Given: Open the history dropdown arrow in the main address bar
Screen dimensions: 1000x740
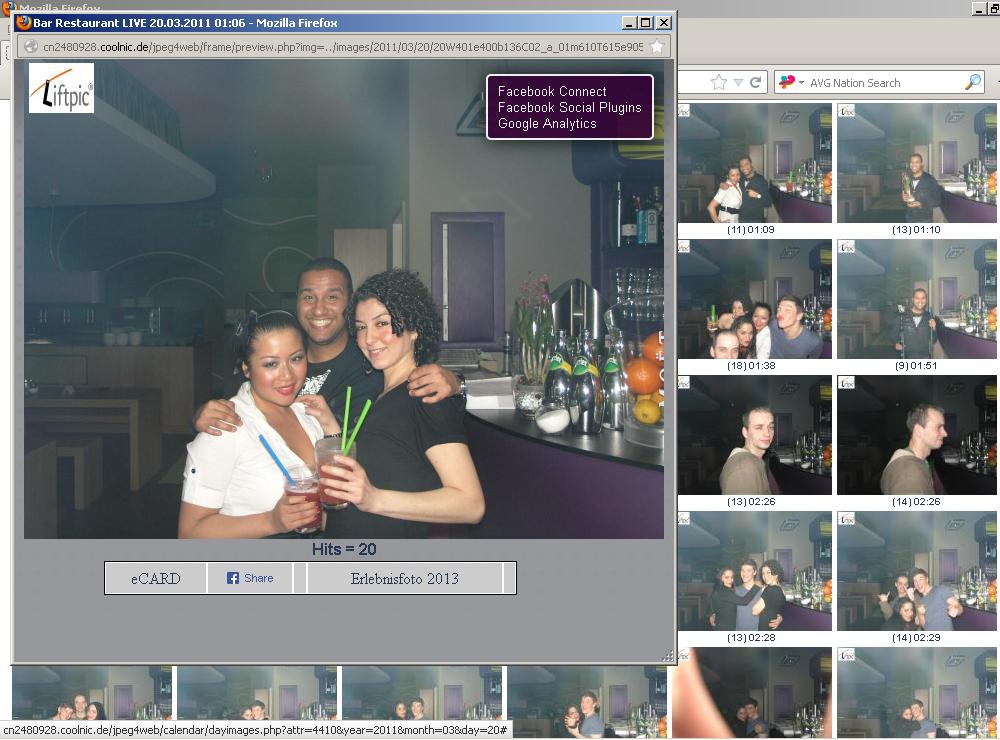Looking at the screenshot, I should pos(738,82).
